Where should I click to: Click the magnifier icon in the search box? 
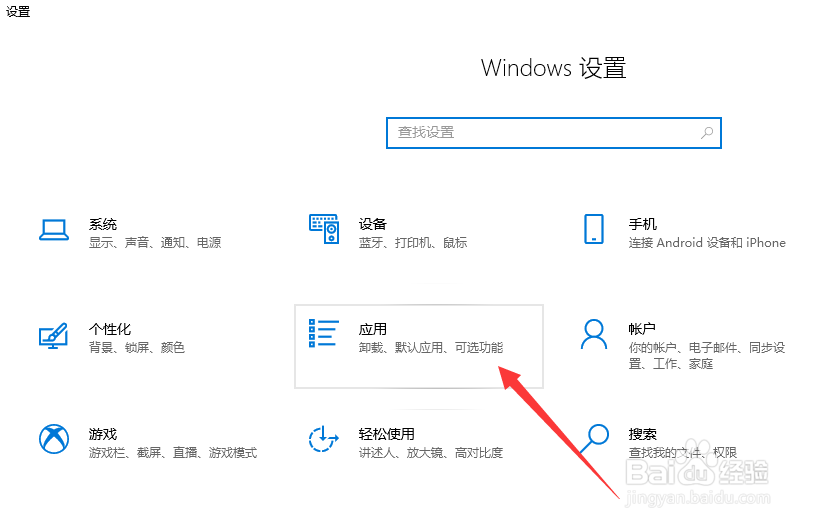coord(706,133)
